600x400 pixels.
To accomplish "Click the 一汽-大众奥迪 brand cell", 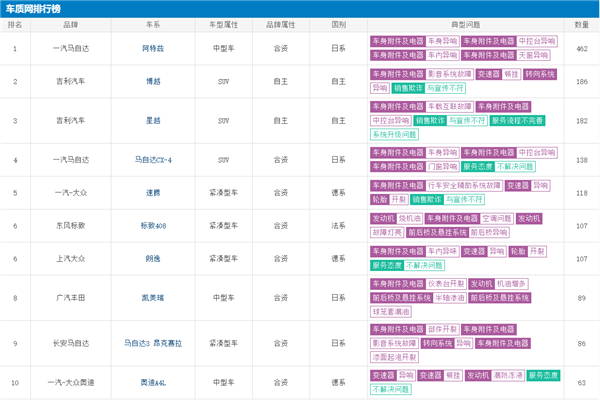I will click(71, 382).
